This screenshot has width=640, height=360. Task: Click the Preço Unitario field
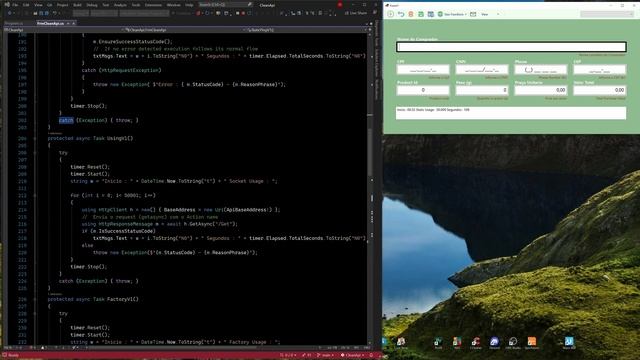point(541,90)
